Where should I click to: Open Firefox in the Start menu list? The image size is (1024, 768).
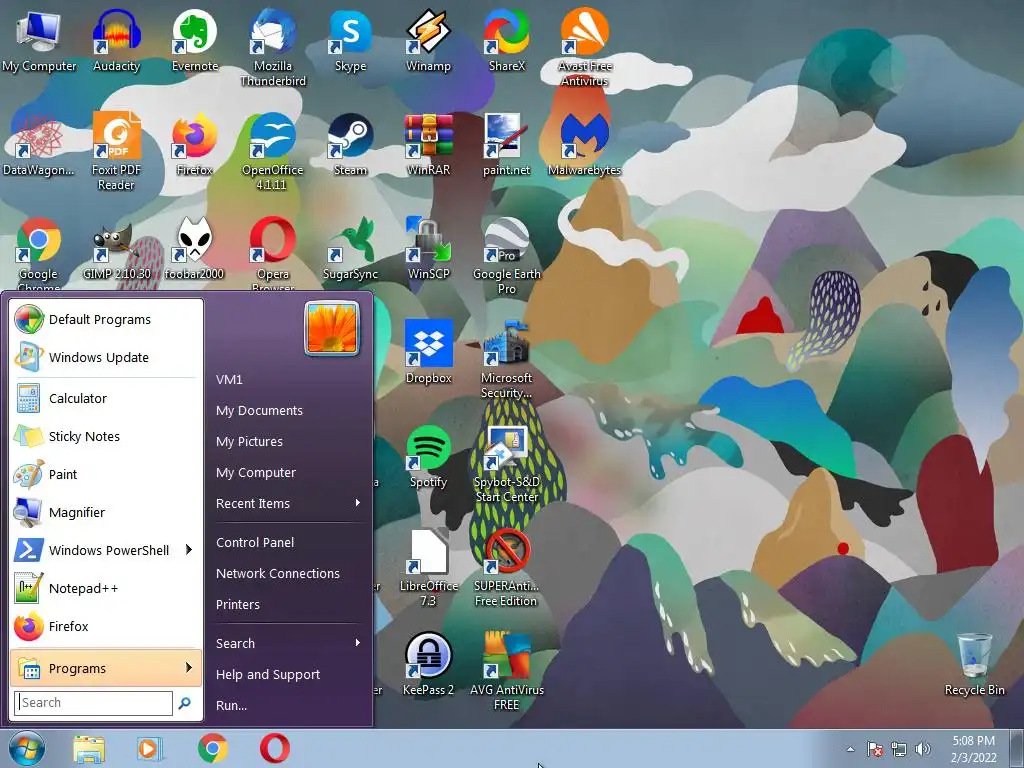[x=106, y=626]
